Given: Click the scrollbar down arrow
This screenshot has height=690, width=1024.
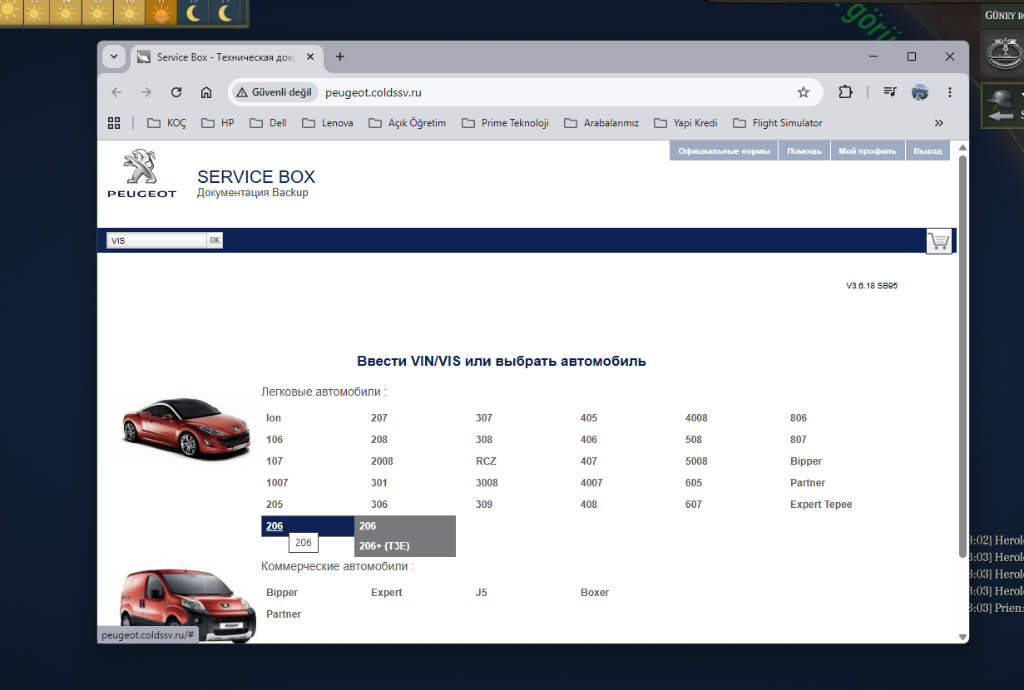Looking at the screenshot, I should [962, 636].
